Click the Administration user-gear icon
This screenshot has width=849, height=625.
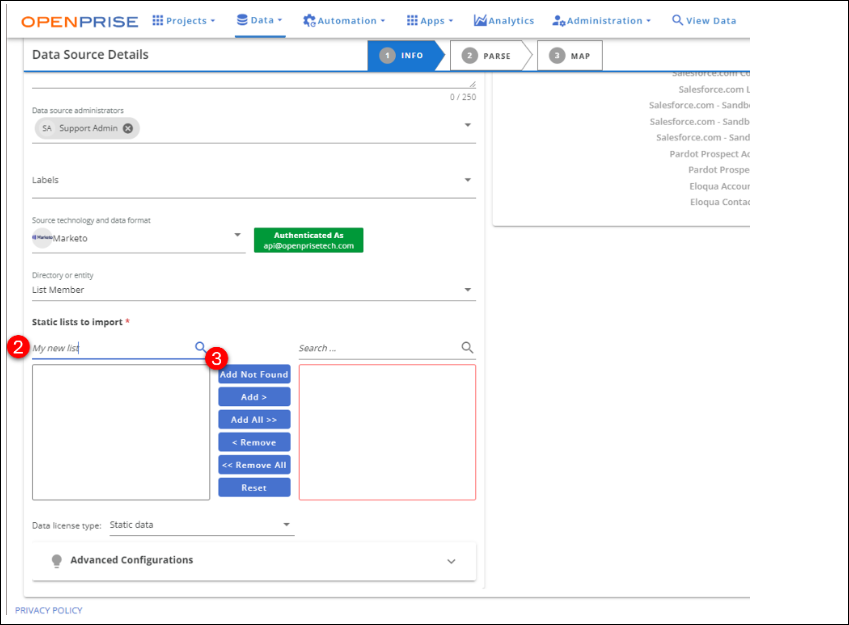(x=559, y=21)
